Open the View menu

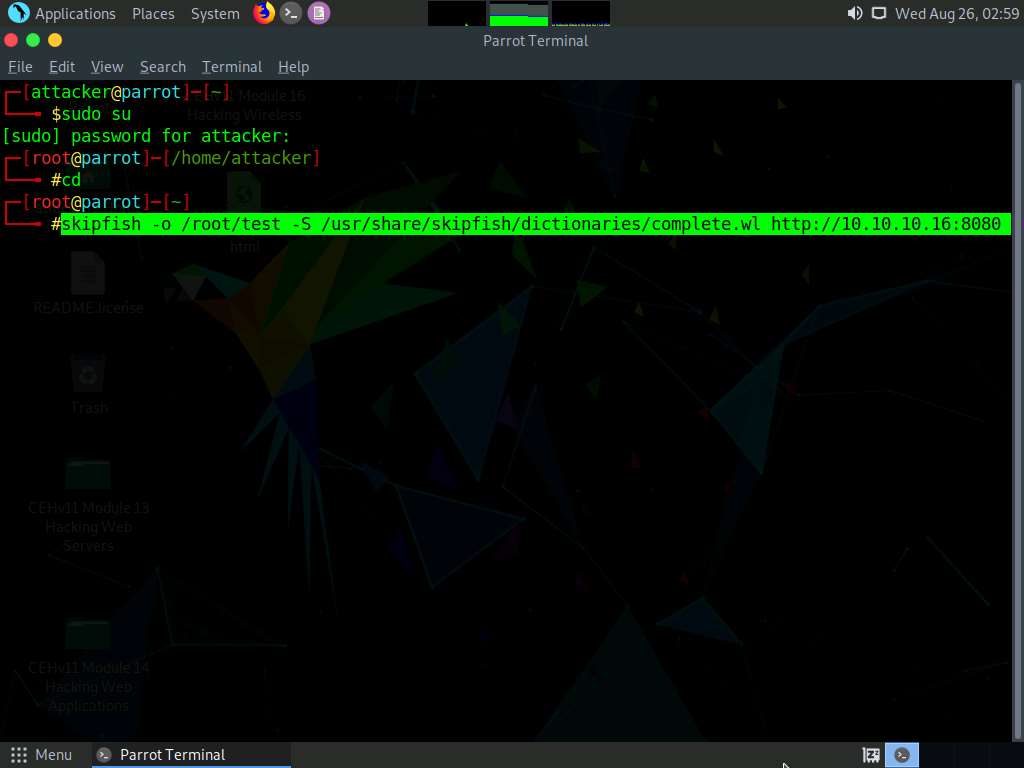tap(107, 67)
